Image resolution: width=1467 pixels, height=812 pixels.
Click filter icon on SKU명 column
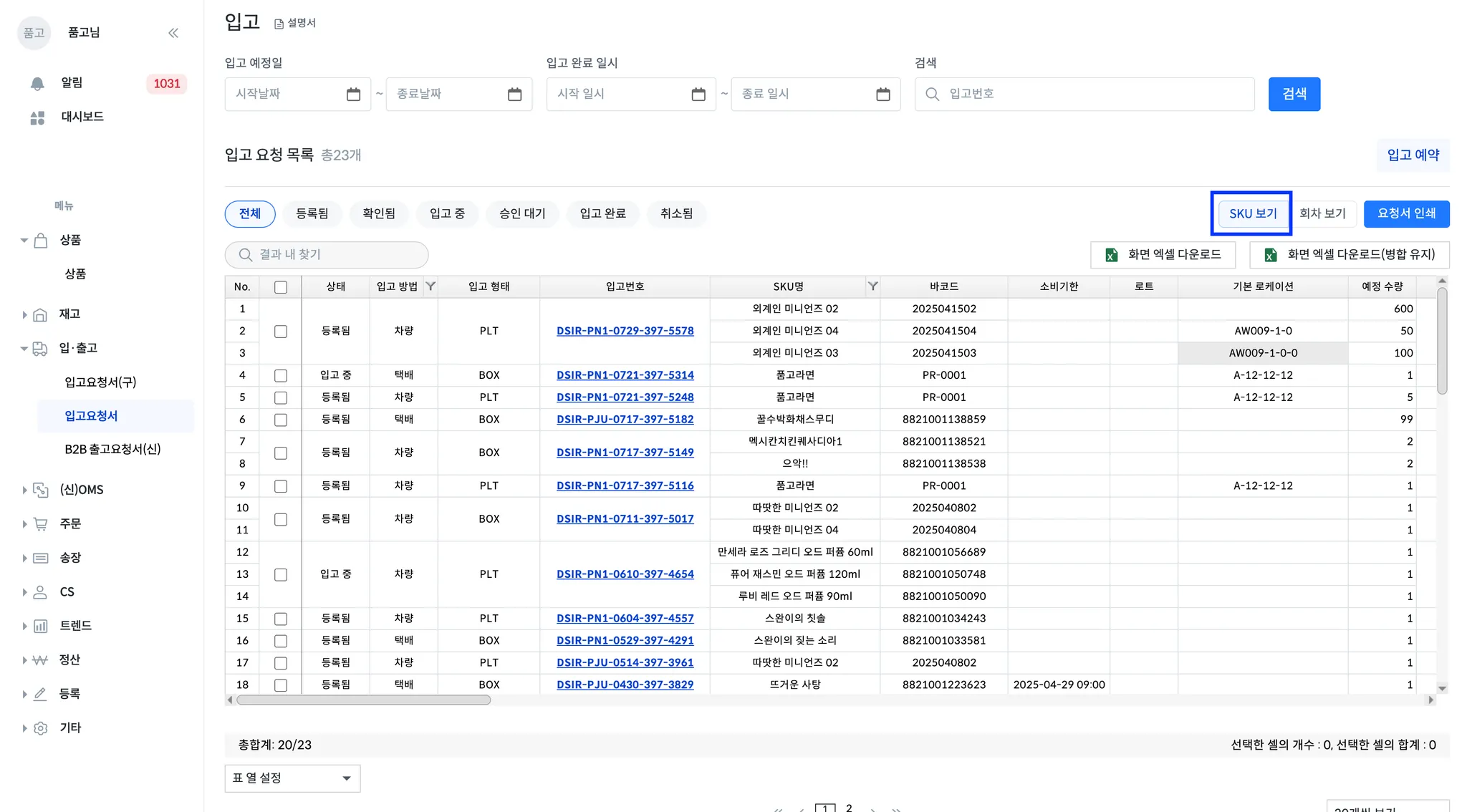872,286
